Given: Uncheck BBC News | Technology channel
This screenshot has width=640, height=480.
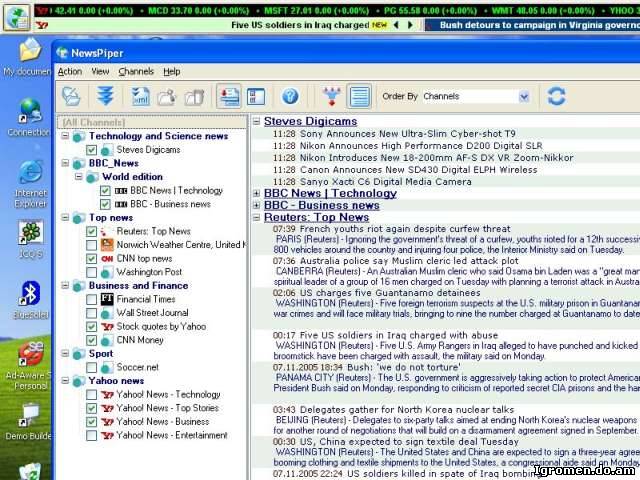Looking at the screenshot, I should [105, 191].
